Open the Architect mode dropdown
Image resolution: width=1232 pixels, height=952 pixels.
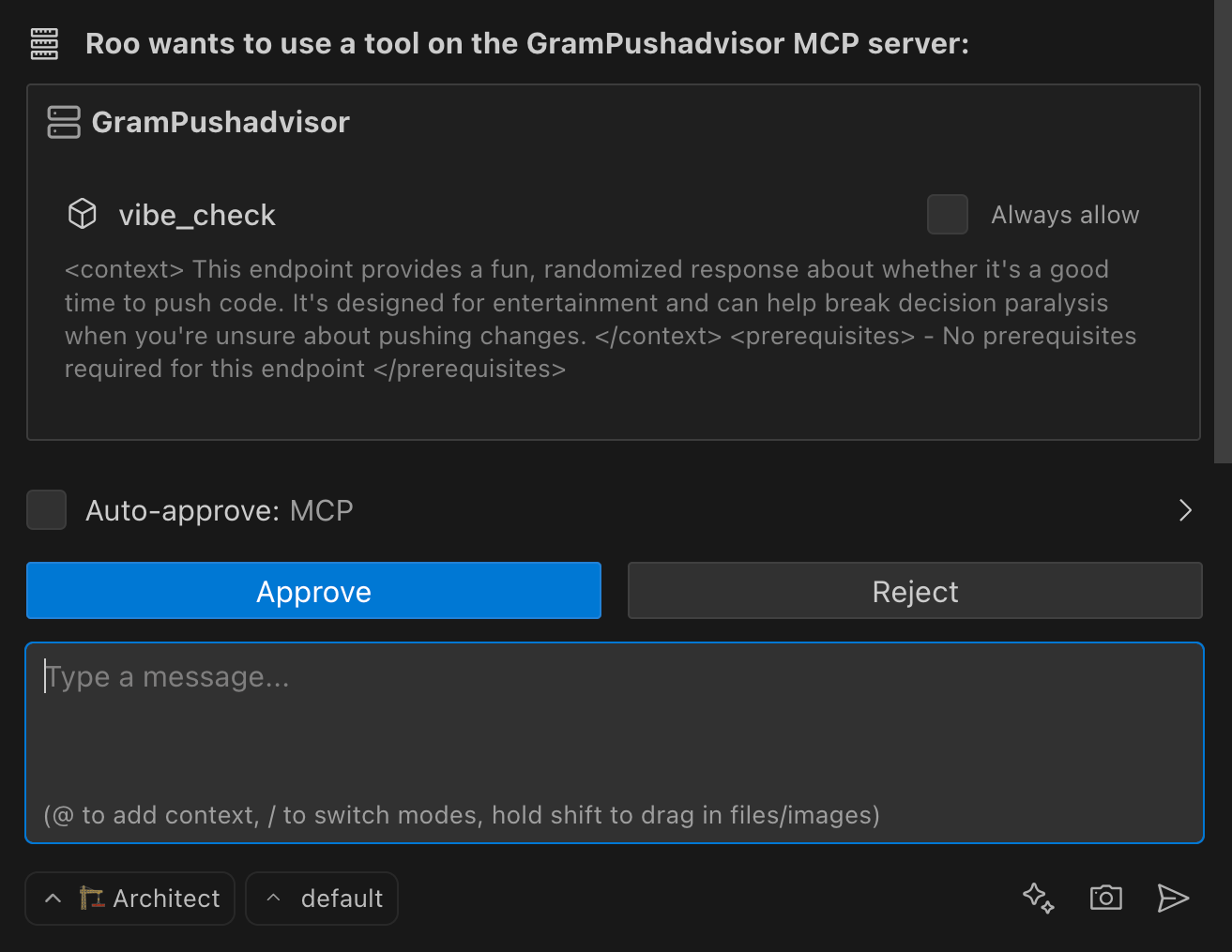pyautogui.click(x=130, y=899)
